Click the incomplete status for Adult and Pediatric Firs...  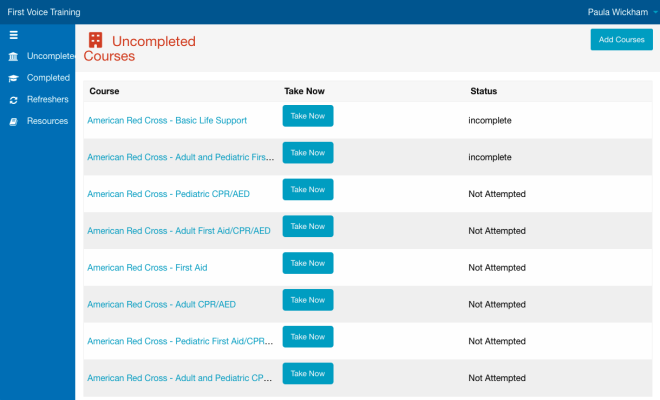pyautogui.click(x=490, y=157)
